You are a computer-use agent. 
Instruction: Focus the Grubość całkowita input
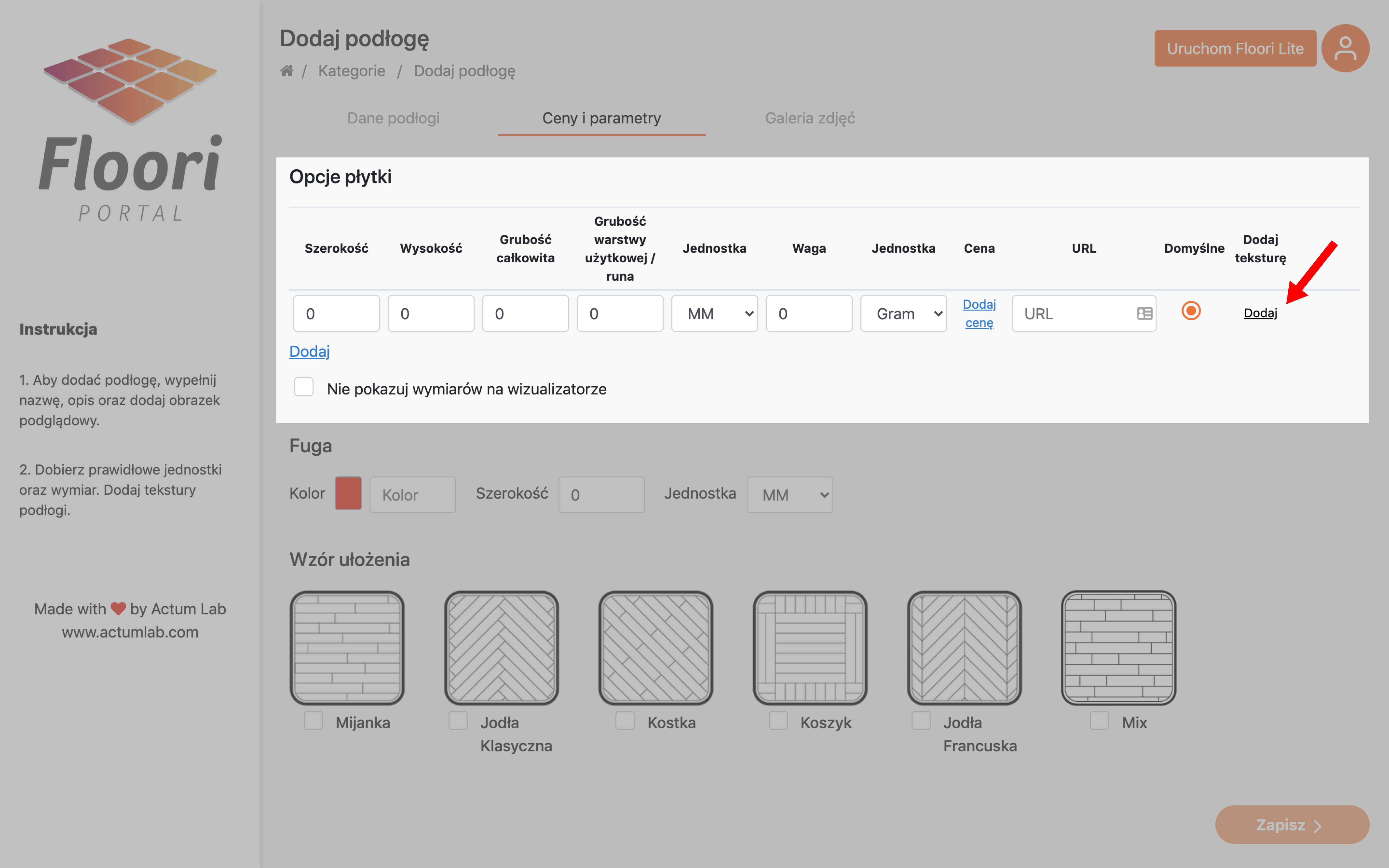pyautogui.click(x=525, y=313)
